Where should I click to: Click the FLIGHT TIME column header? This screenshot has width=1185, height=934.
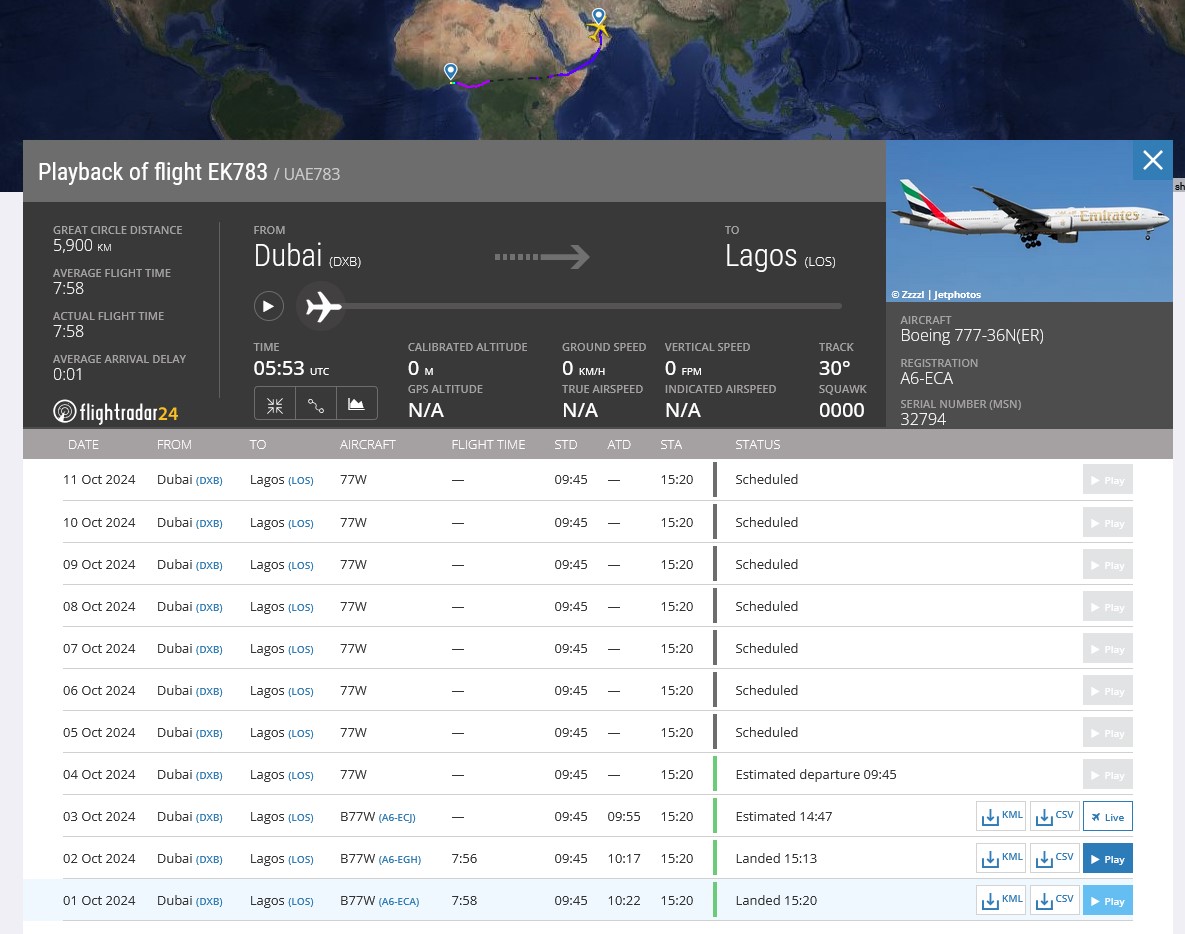pyautogui.click(x=488, y=444)
